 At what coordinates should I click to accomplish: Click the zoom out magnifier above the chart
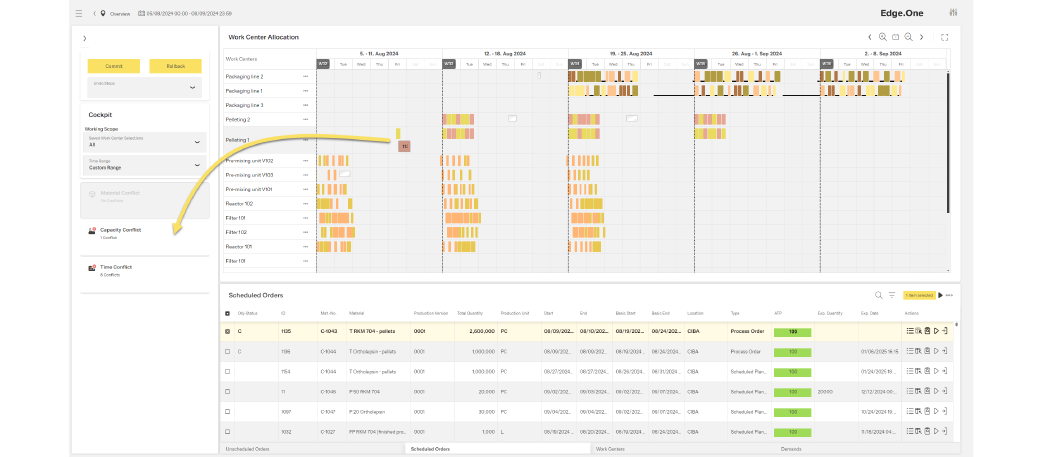(909, 37)
